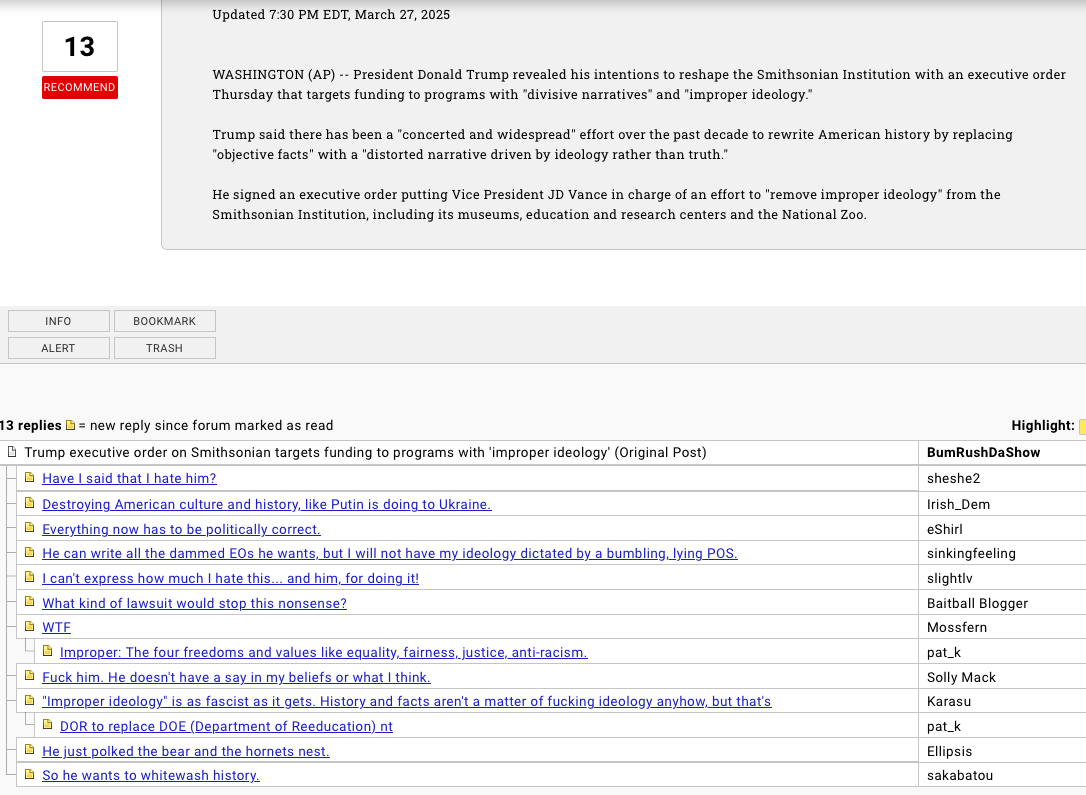Click new-reply icon beside 'Improper: The four freedoms'
1086x795 pixels.
click(47, 651)
